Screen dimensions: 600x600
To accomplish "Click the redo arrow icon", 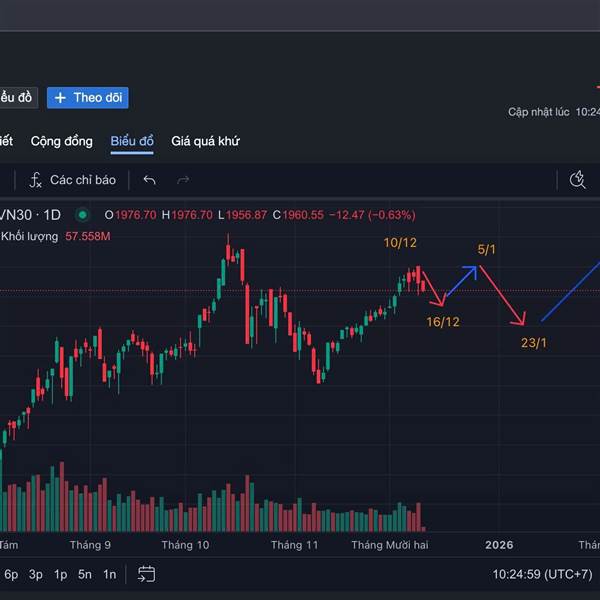I will [183, 180].
